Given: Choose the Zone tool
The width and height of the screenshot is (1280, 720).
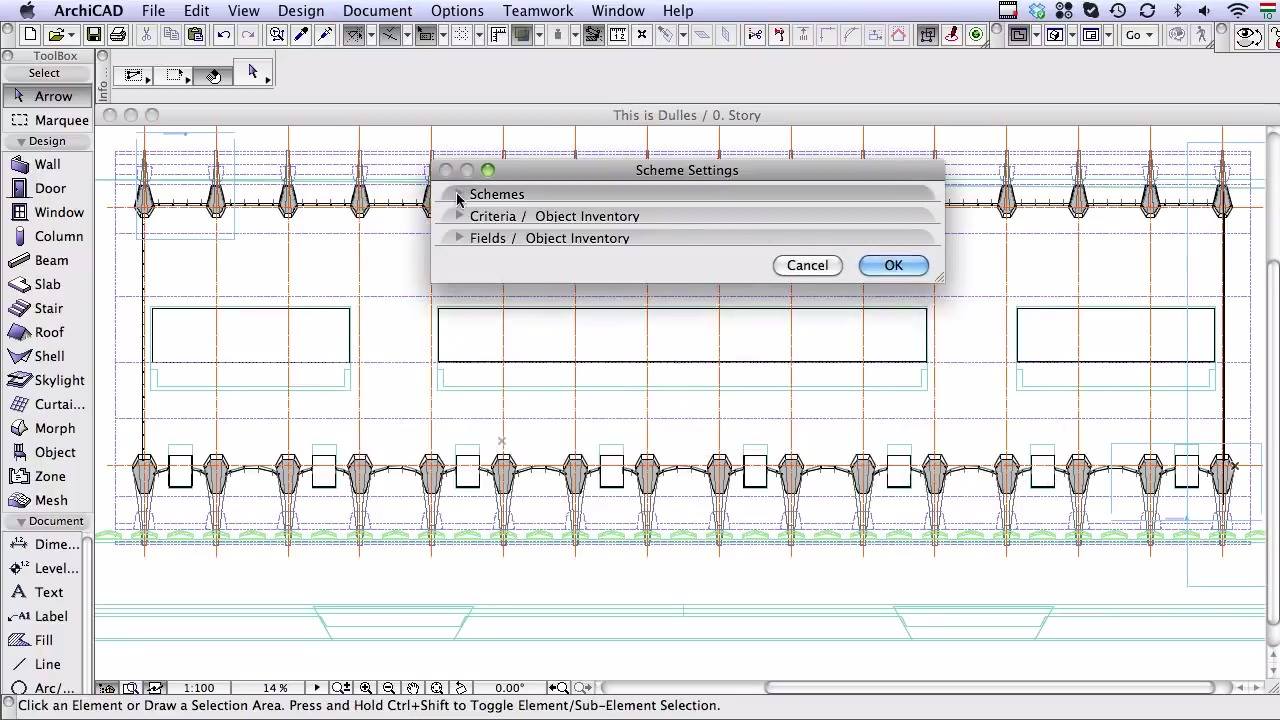Looking at the screenshot, I should pyautogui.click(x=47, y=476).
